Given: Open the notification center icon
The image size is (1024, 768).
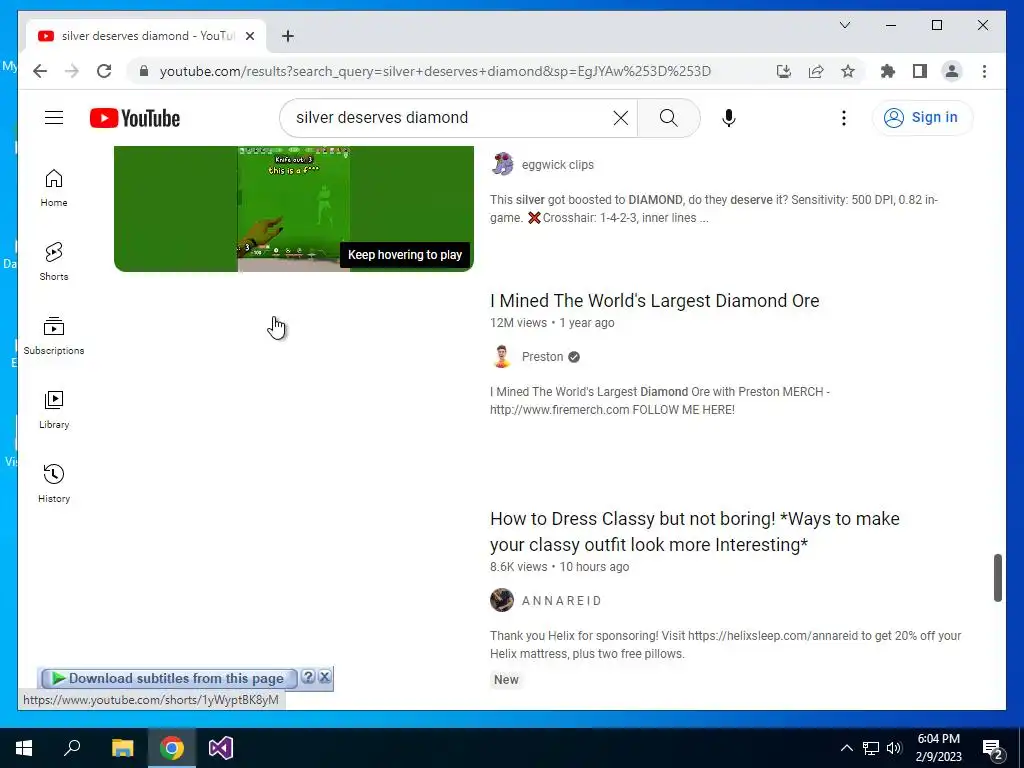Looking at the screenshot, I should click(993, 749).
